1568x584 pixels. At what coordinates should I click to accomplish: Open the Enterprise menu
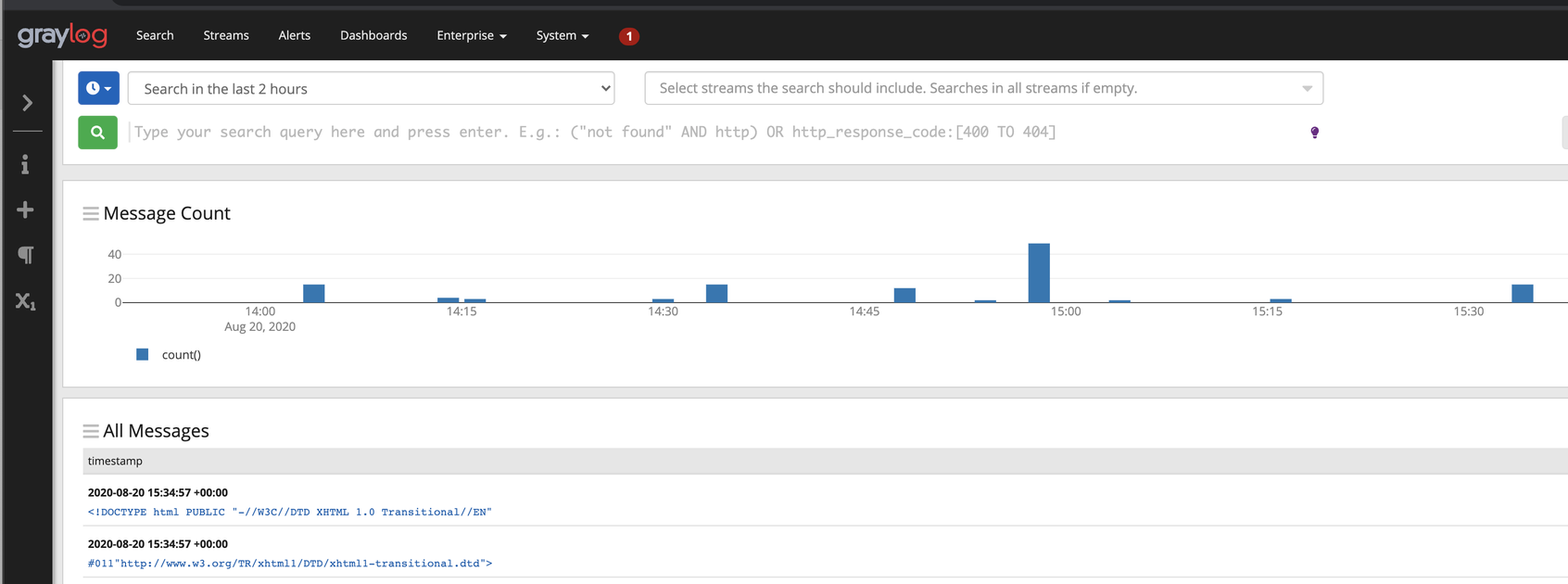coord(471,35)
